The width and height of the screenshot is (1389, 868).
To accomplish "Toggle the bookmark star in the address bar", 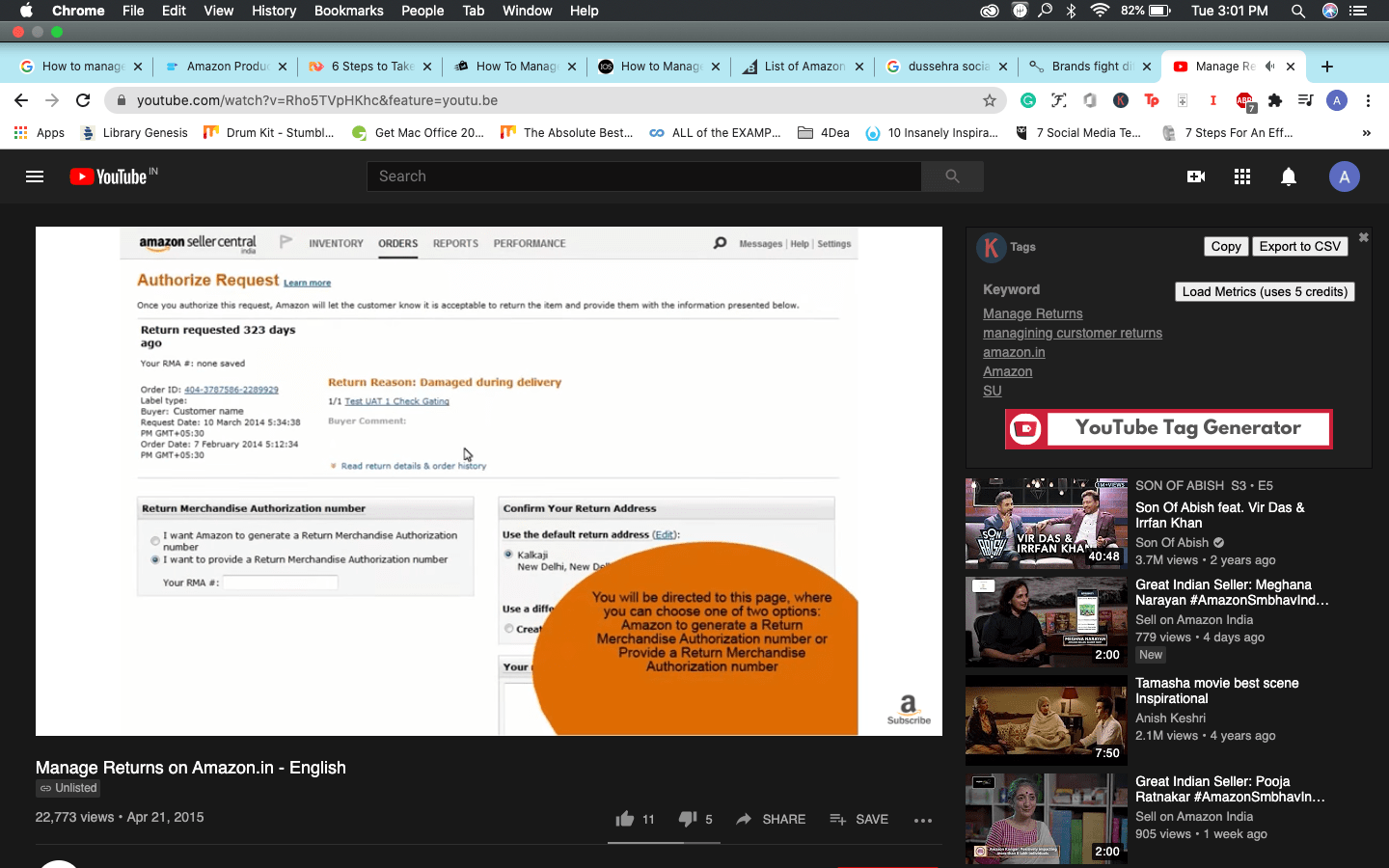I will pos(991,99).
